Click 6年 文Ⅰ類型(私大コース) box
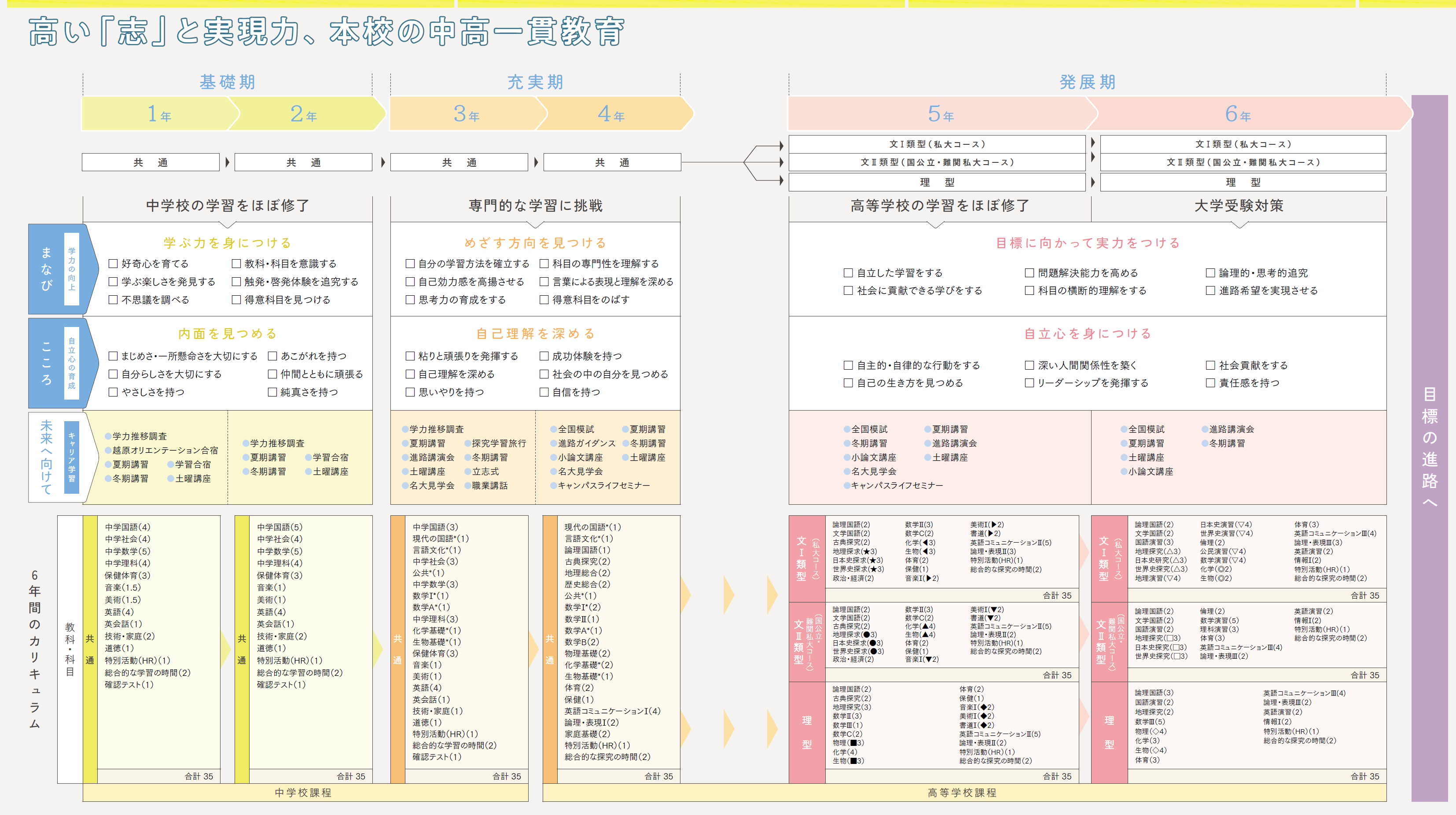The height and width of the screenshot is (815, 1456). tap(1243, 144)
